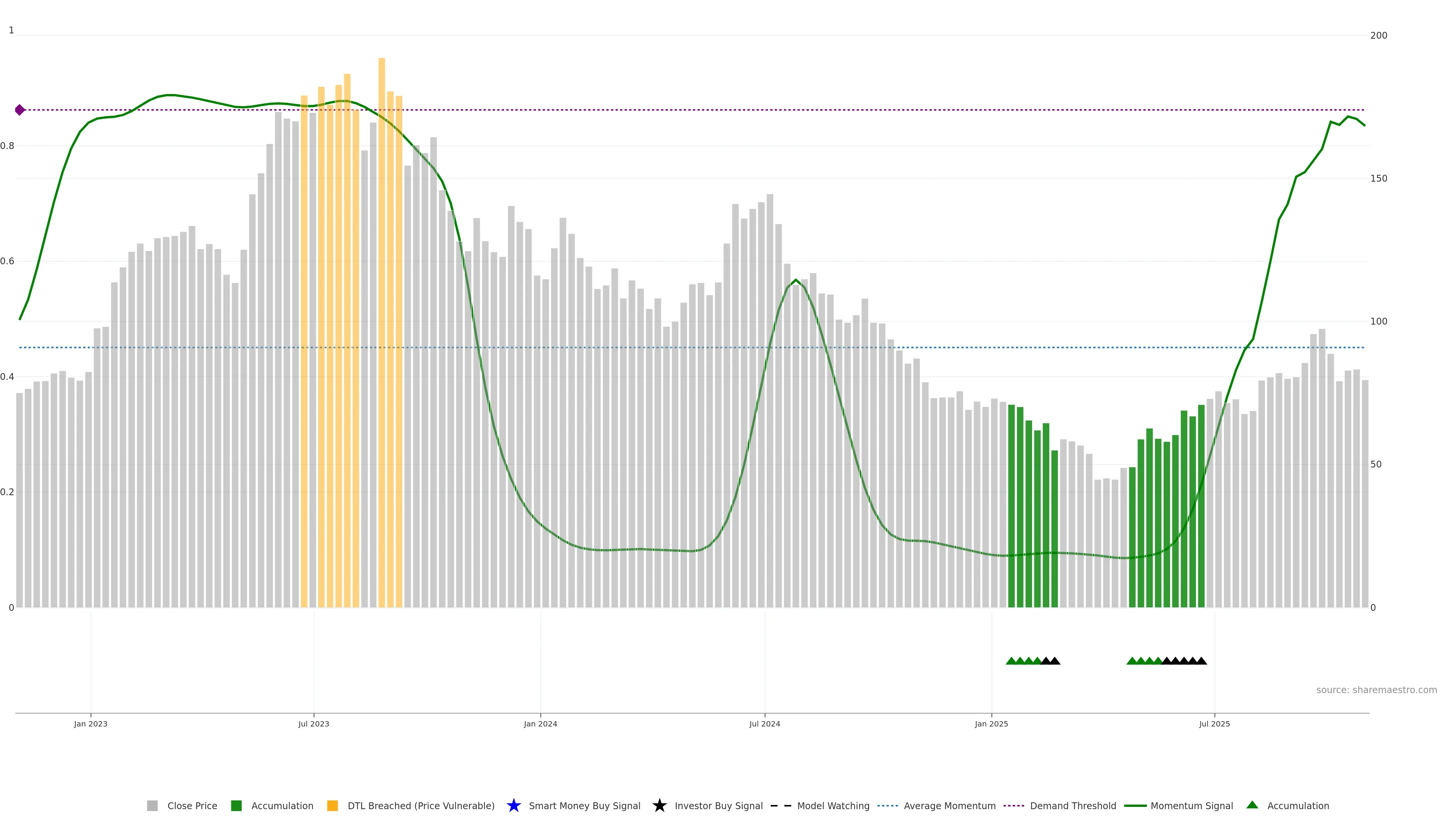
Task: Click the Demand Threshold dotted purple icon
Action: [1014, 805]
